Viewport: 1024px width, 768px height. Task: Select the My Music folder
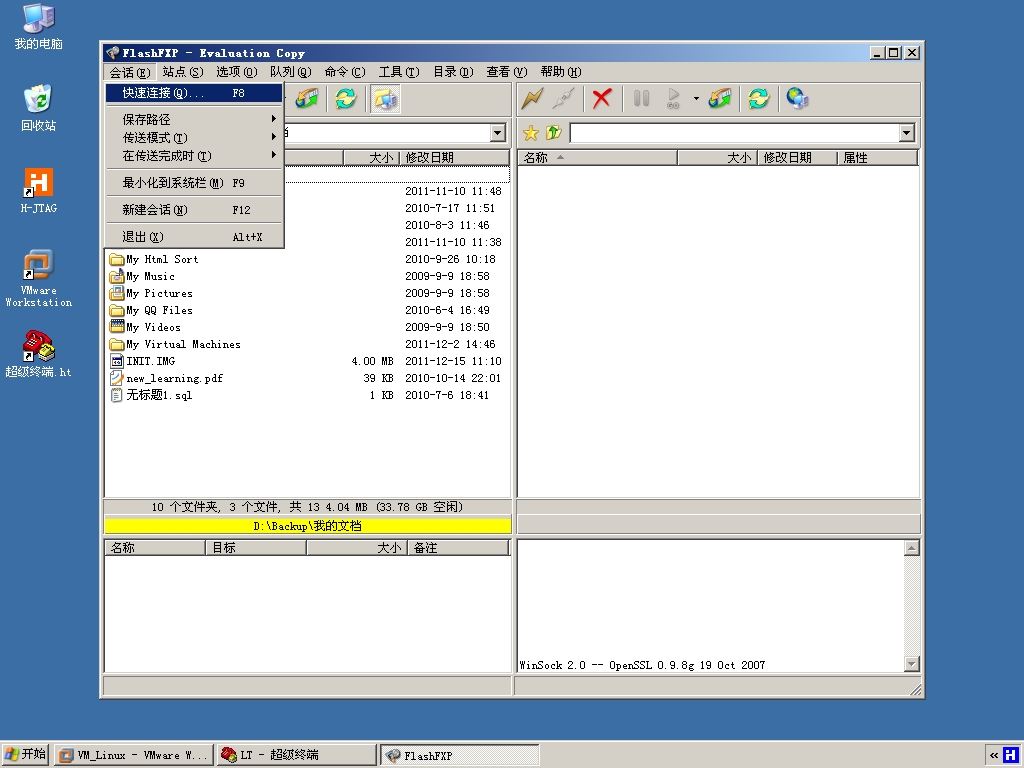150,276
